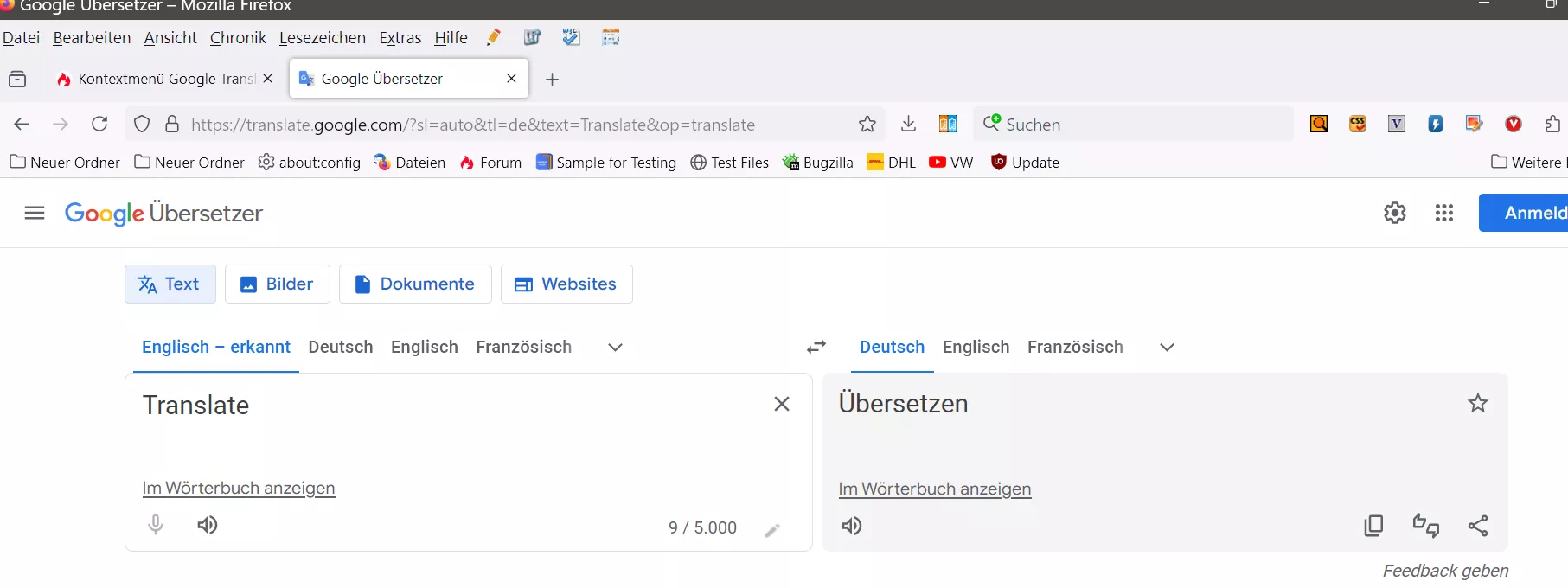This screenshot has height=588, width=1568.
Task: Open a new tab
Action: (x=552, y=80)
